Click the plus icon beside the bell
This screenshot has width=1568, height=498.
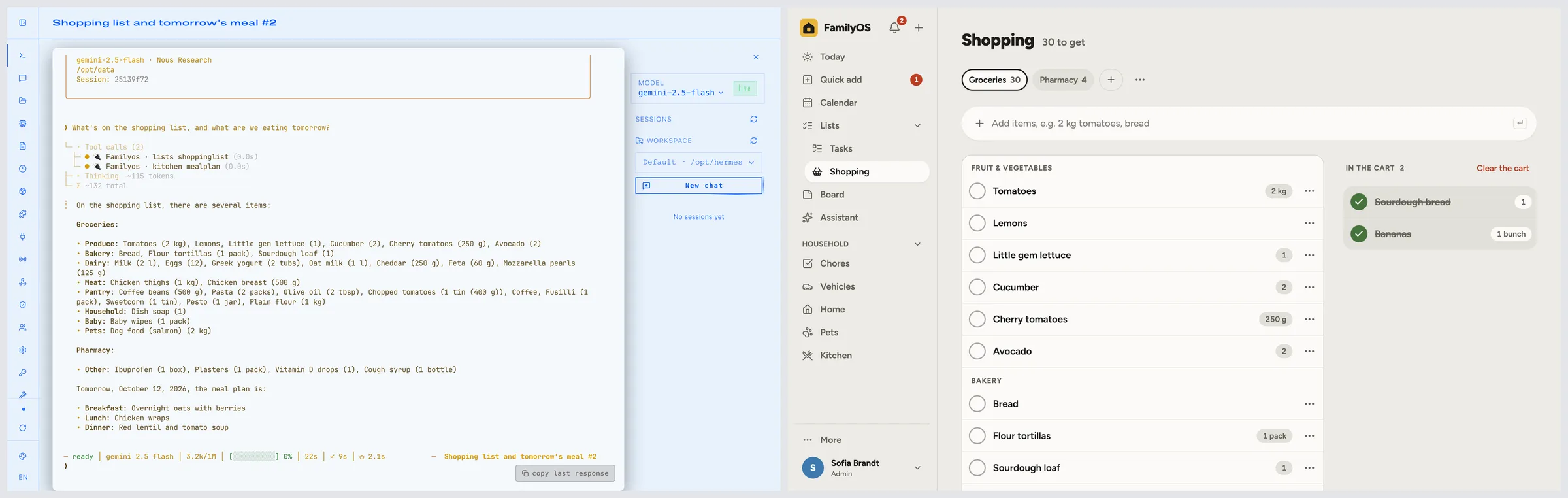[919, 27]
